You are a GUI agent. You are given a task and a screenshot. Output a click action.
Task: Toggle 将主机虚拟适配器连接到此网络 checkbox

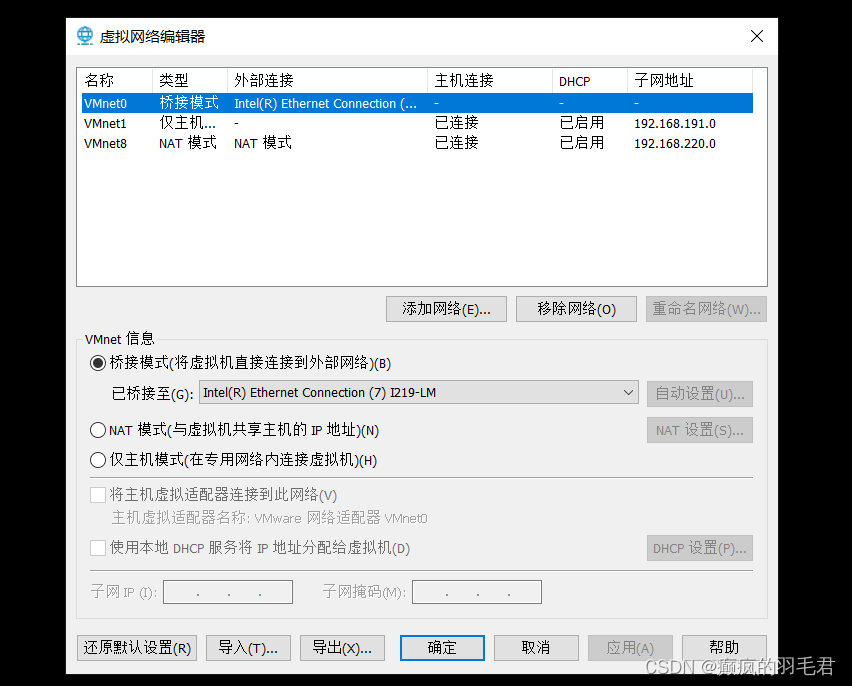tap(98, 495)
